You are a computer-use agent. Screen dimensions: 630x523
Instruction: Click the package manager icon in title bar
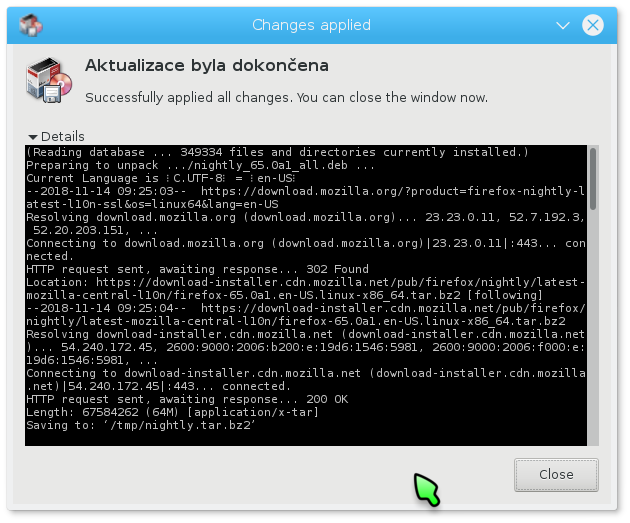tap(31, 25)
